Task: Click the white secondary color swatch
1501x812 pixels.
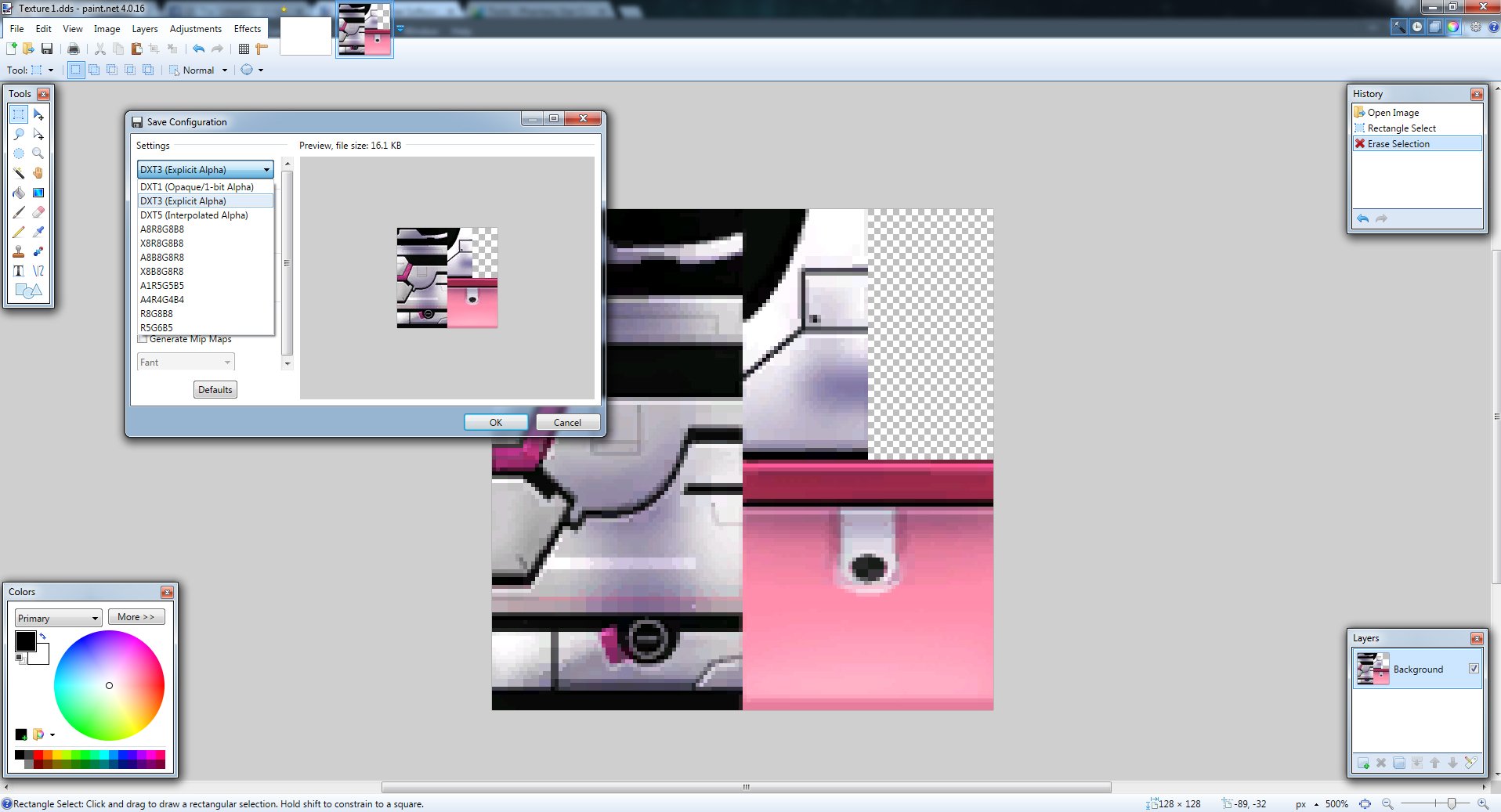Action: (42, 657)
